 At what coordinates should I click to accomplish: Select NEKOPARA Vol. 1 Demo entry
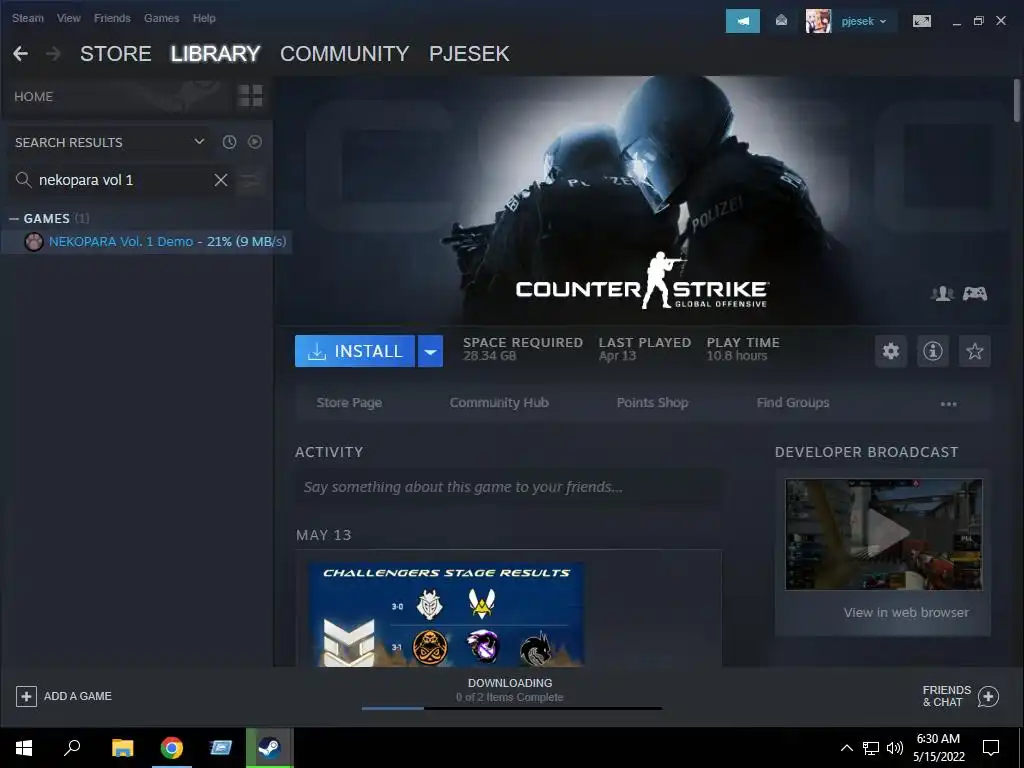click(144, 242)
